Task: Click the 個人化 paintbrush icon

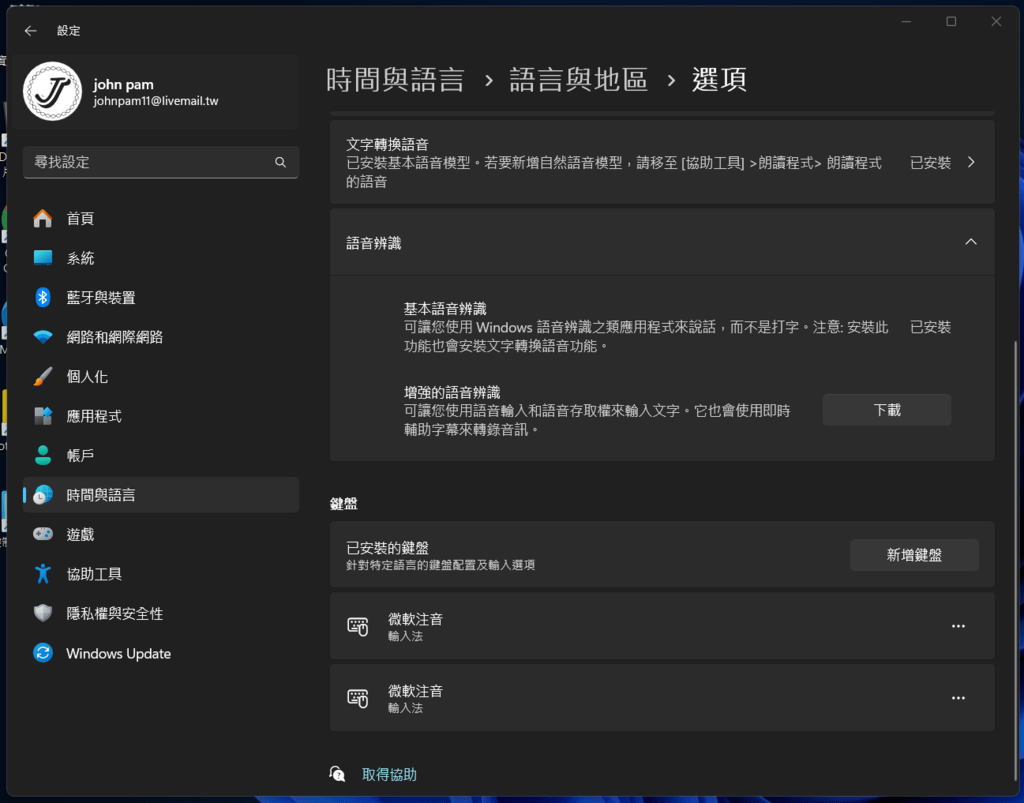Action: coord(43,377)
